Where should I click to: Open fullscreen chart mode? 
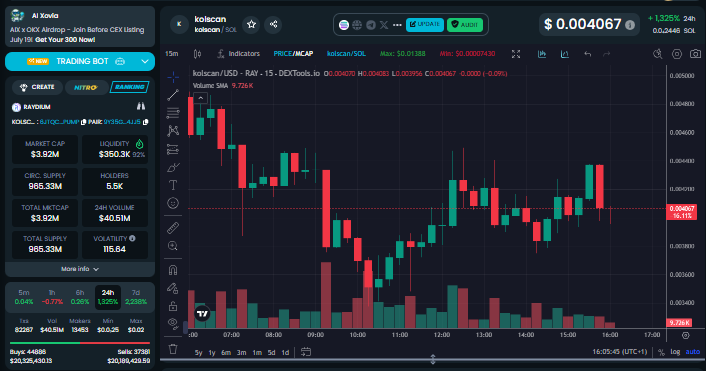(516, 54)
